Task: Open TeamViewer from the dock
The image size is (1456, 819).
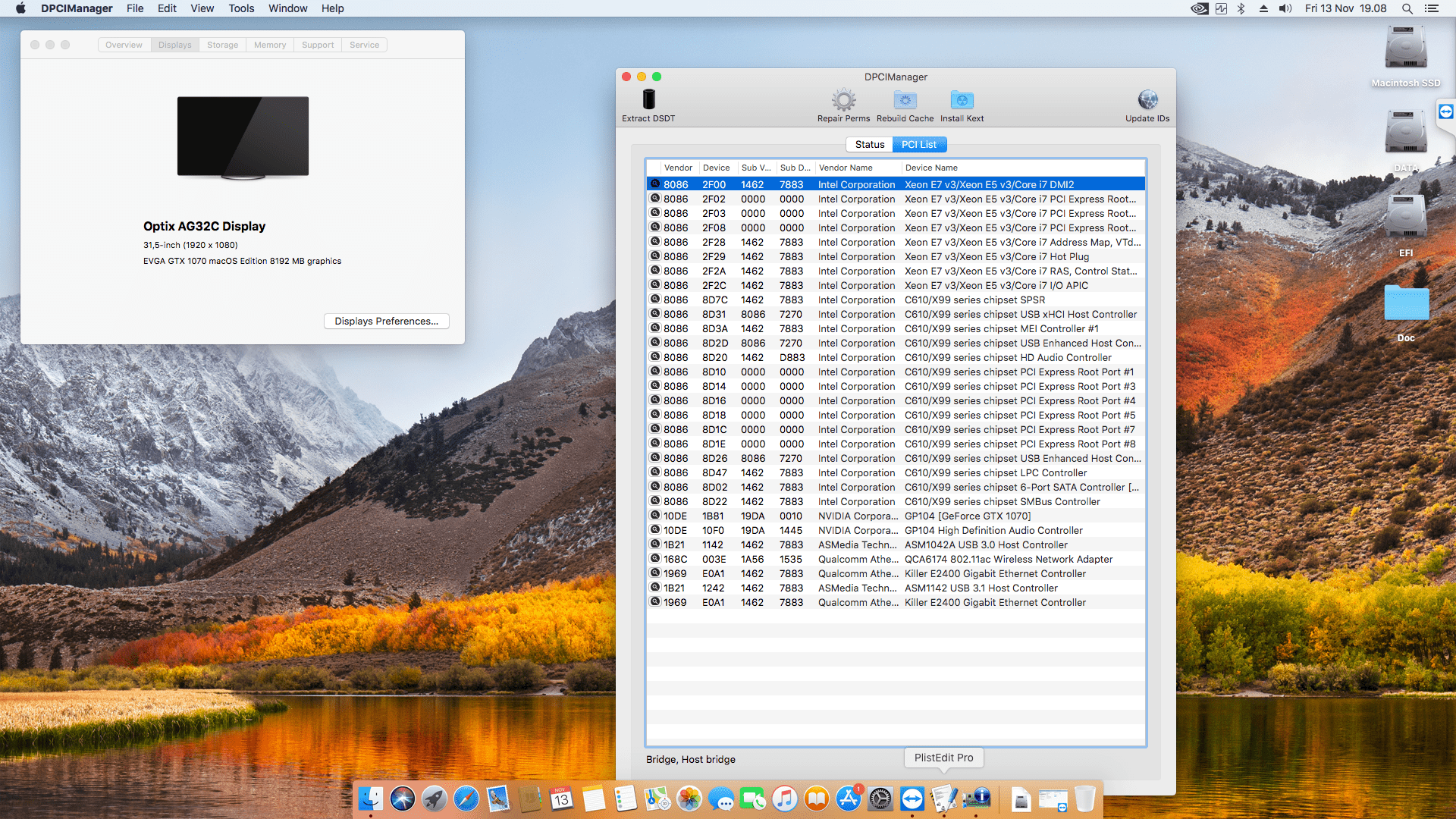Action: click(912, 799)
